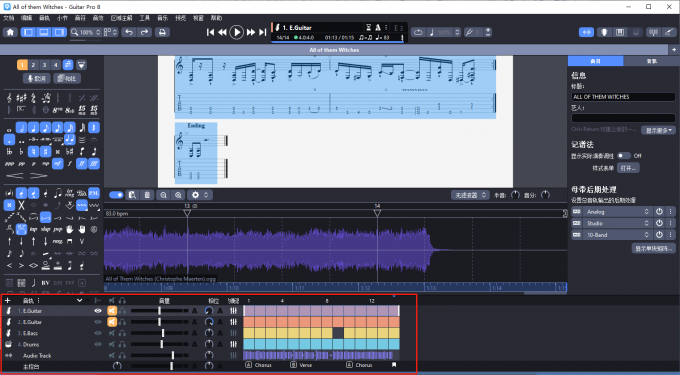Toggle the count-in hourglass icon
Screen dimensions: 680x375
pyautogui.click(x=369, y=27)
